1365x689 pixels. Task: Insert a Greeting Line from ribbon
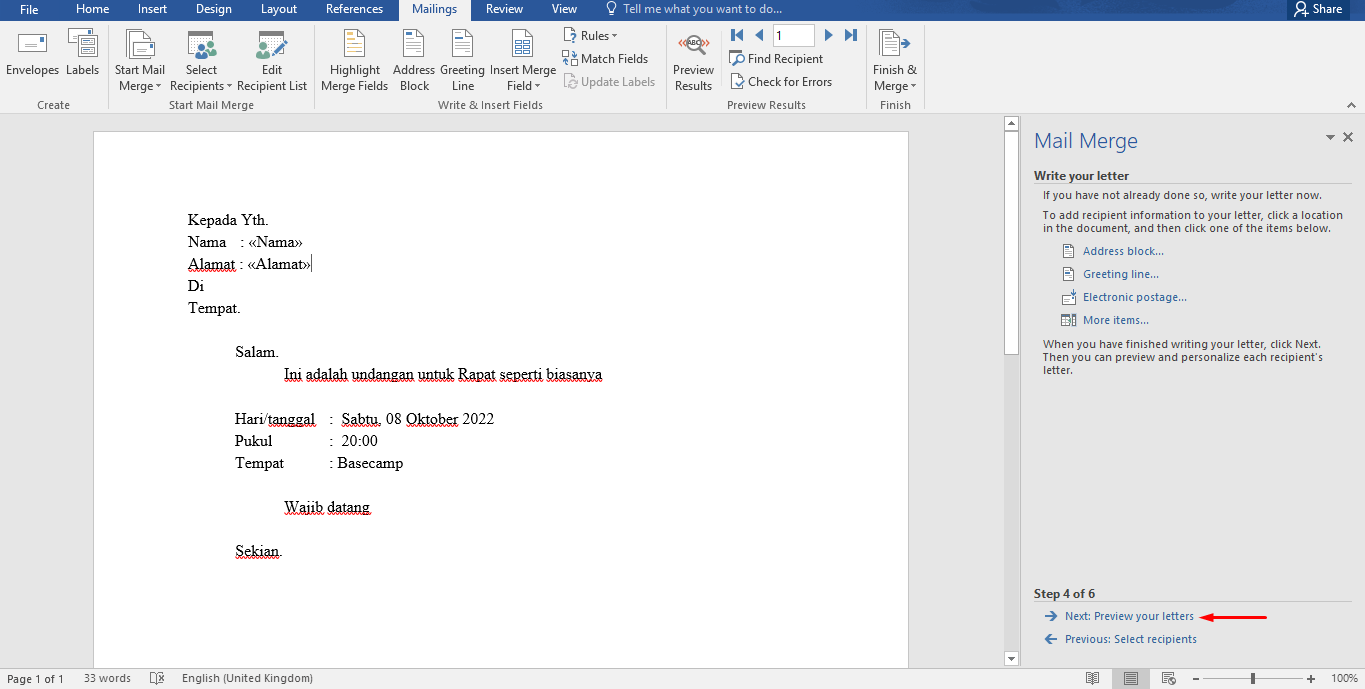pyautogui.click(x=462, y=61)
